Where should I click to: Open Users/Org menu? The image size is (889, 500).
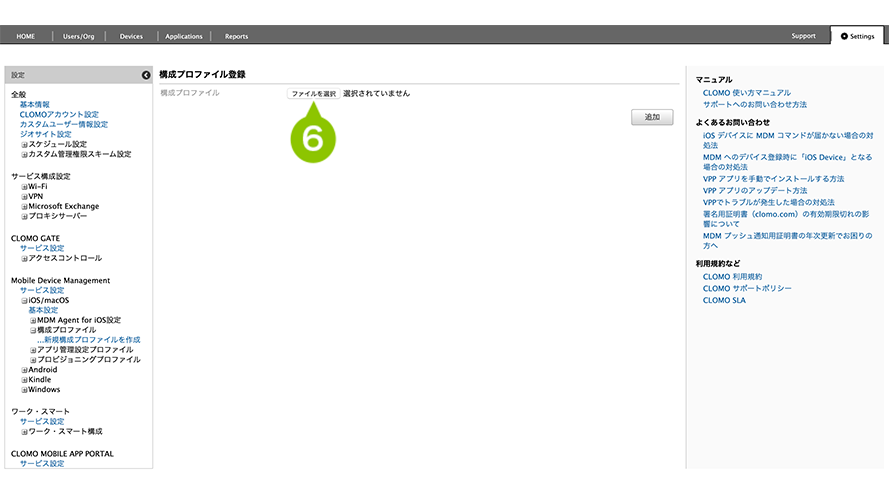point(78,36)
